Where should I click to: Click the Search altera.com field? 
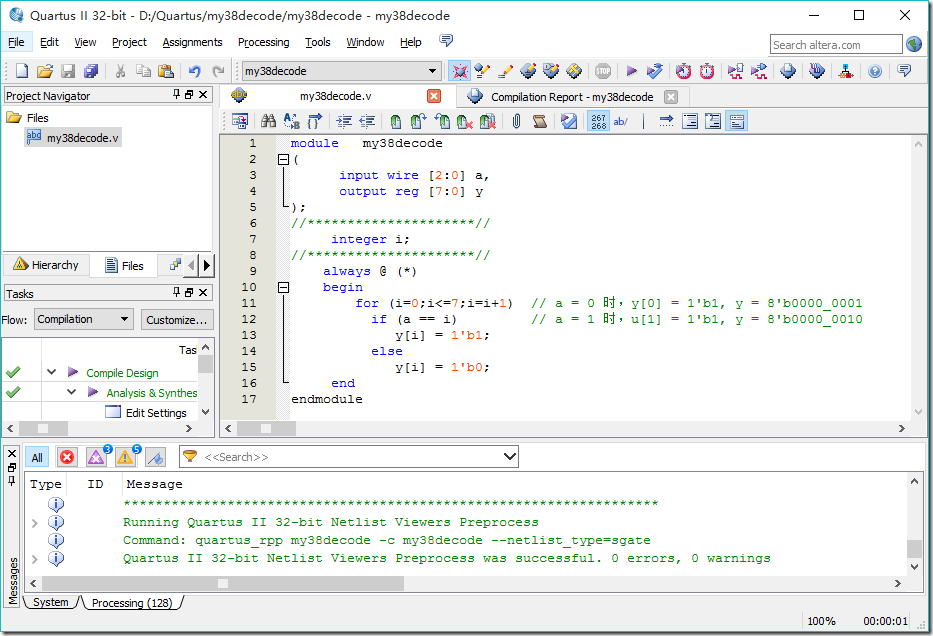click(835, 45)
